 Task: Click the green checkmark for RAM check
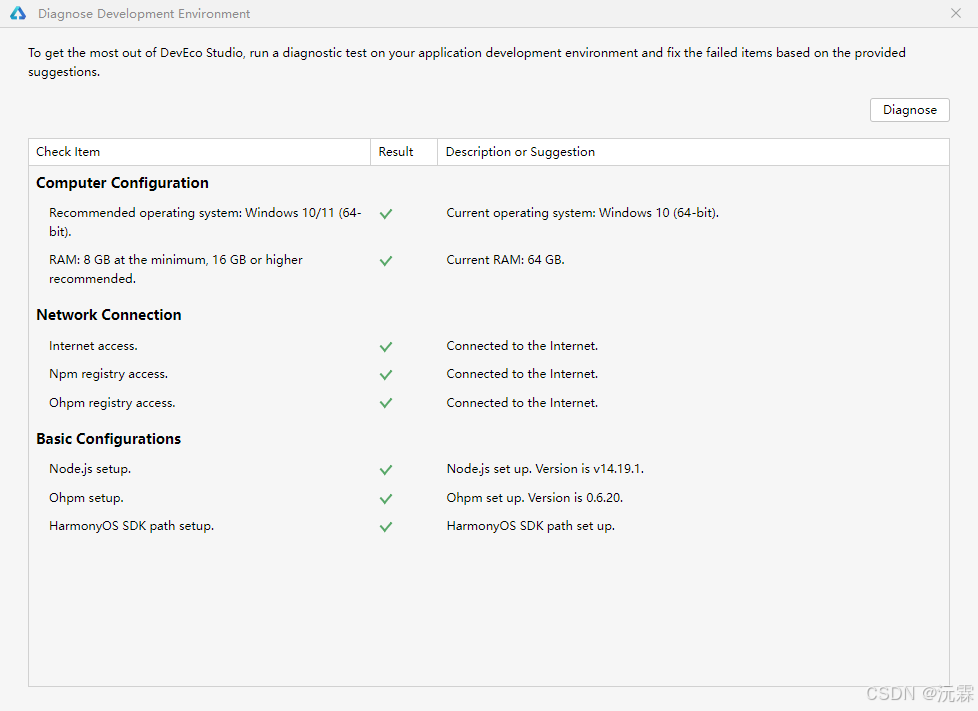[386, 261]
